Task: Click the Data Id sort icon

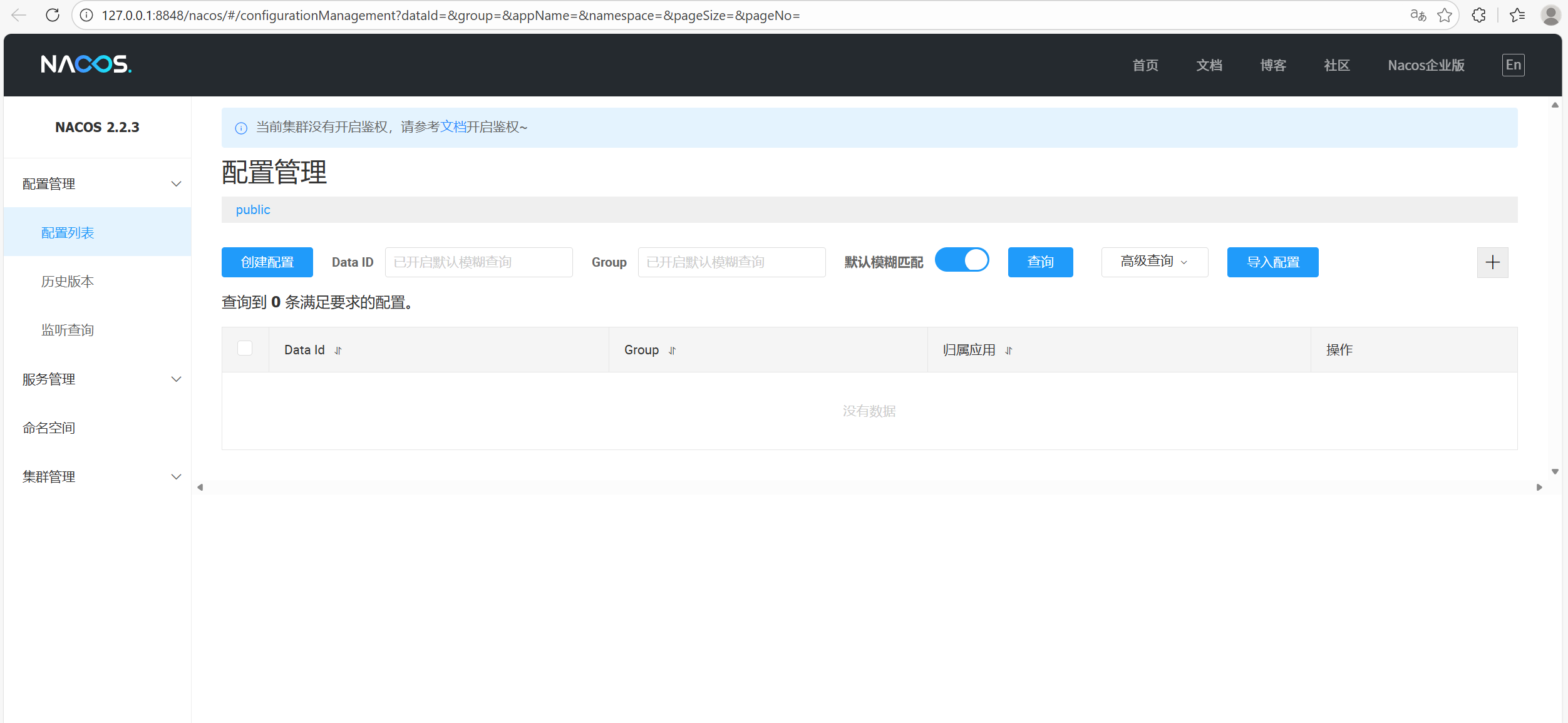Action: point(338,351)
